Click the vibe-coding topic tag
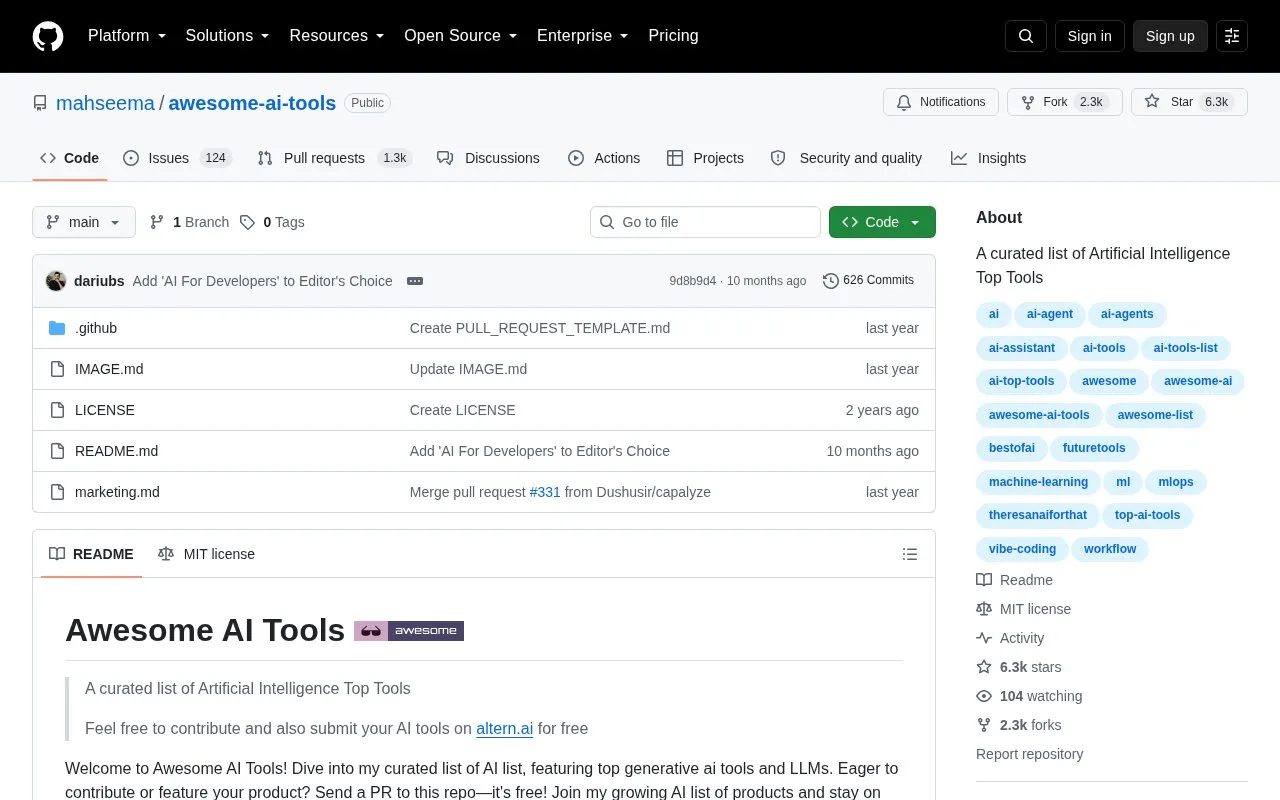 [1022, 549]
